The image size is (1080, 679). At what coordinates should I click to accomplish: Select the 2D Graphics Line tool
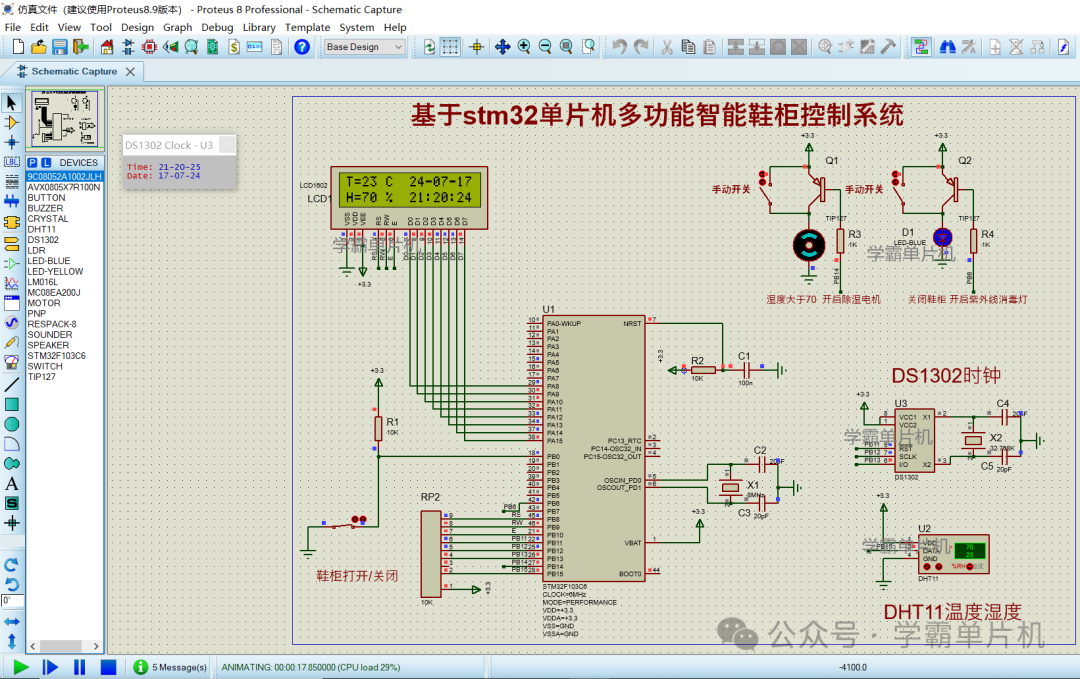coord(12,384)
